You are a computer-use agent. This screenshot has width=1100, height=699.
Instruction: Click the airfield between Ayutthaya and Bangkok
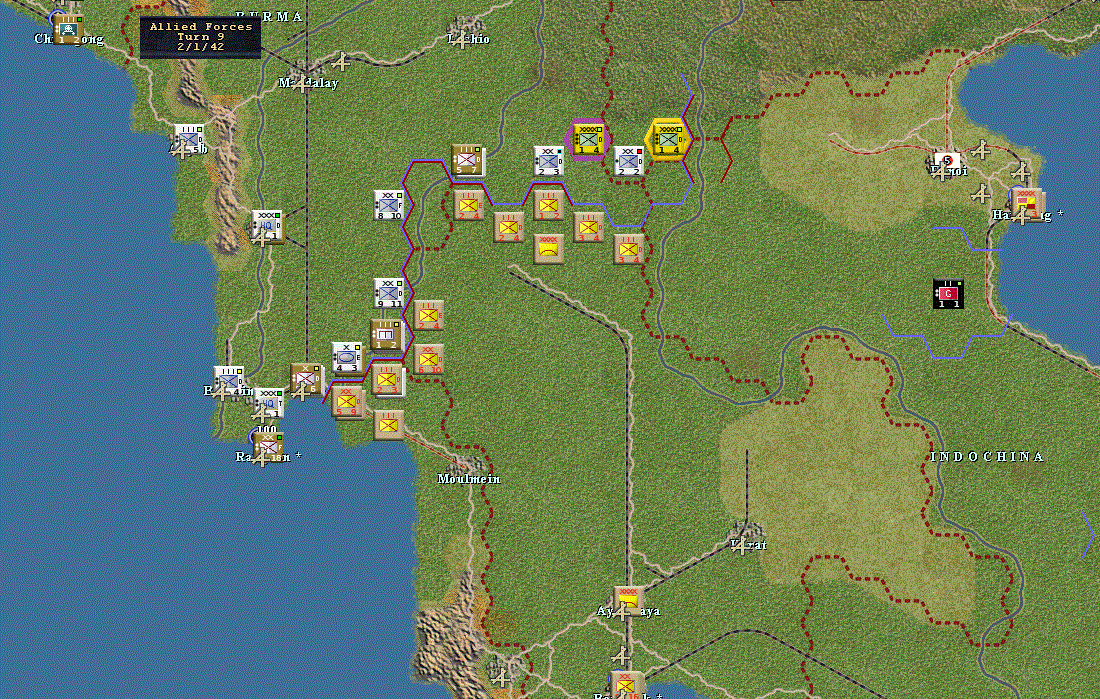click(x=620, y=656)
